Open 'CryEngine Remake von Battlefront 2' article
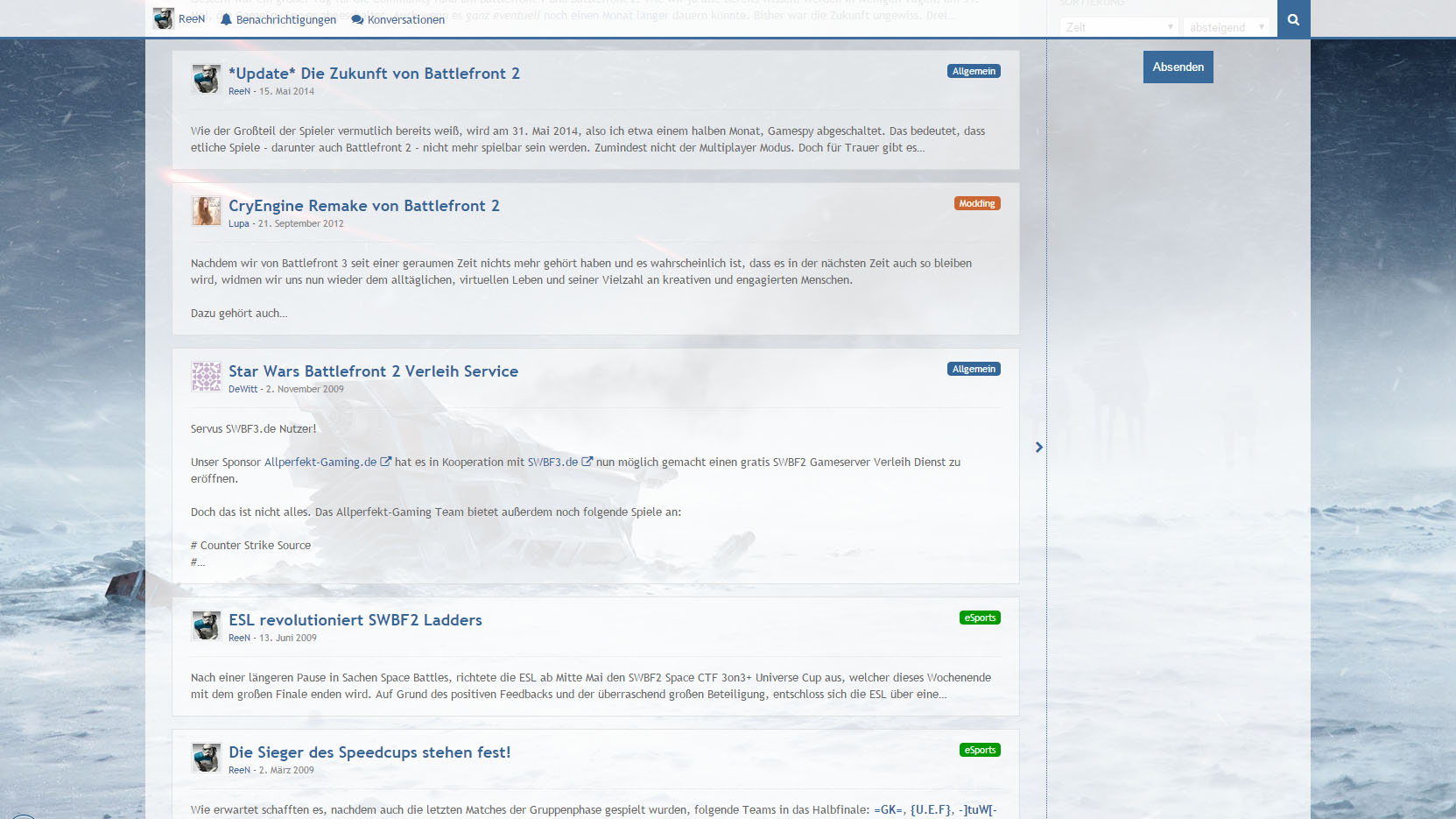The width and height of the screenshot is (1456, 819). pos(364,206)
